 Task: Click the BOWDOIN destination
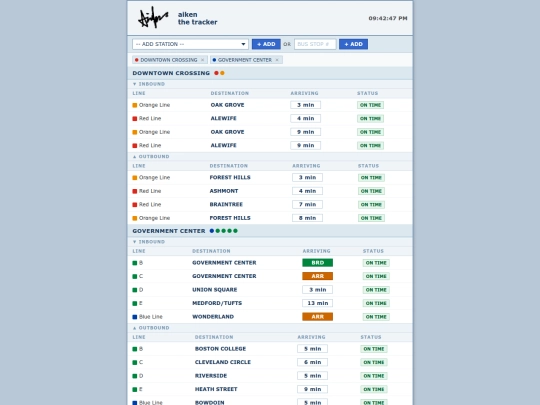pos(209,402)
